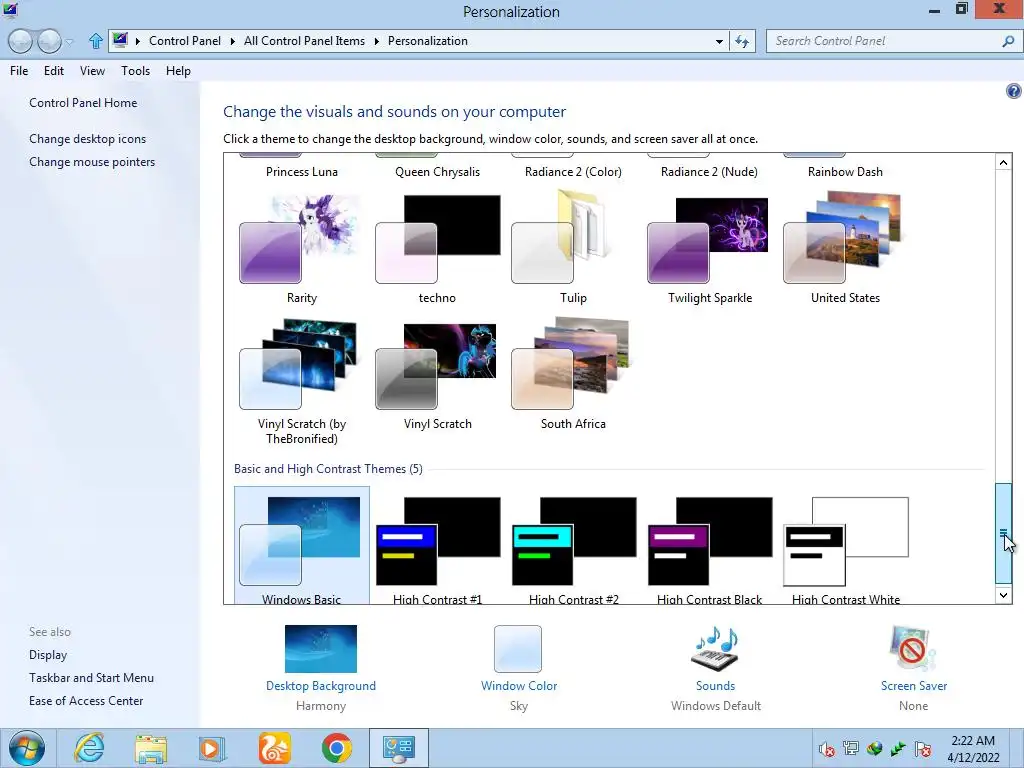Click the Forward navigation button

[49, 41]
